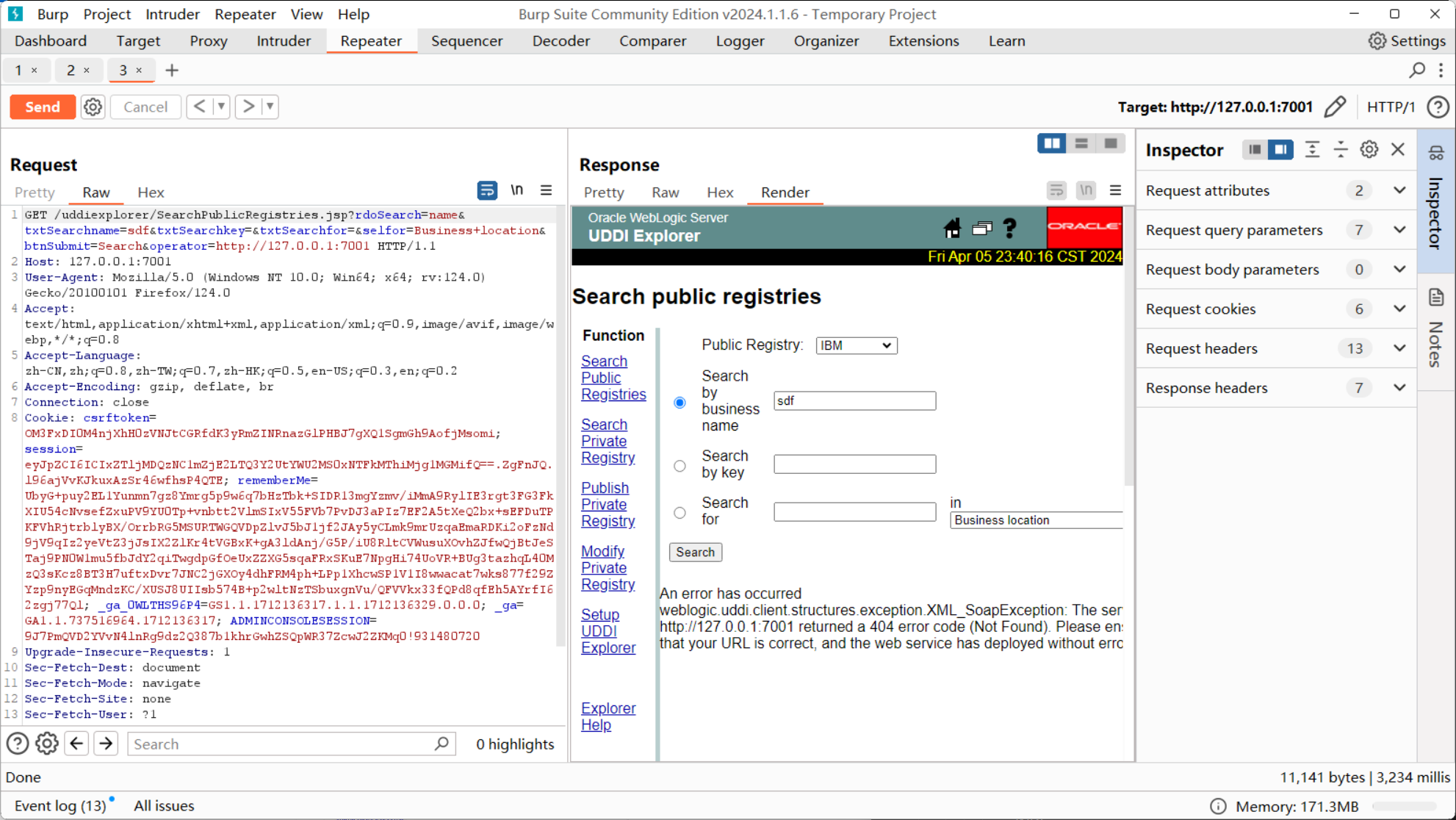This screenshot has width=1456, height=820.
Task: Dock the Inspector to the left layout
Action: [x=1255, y=150]
